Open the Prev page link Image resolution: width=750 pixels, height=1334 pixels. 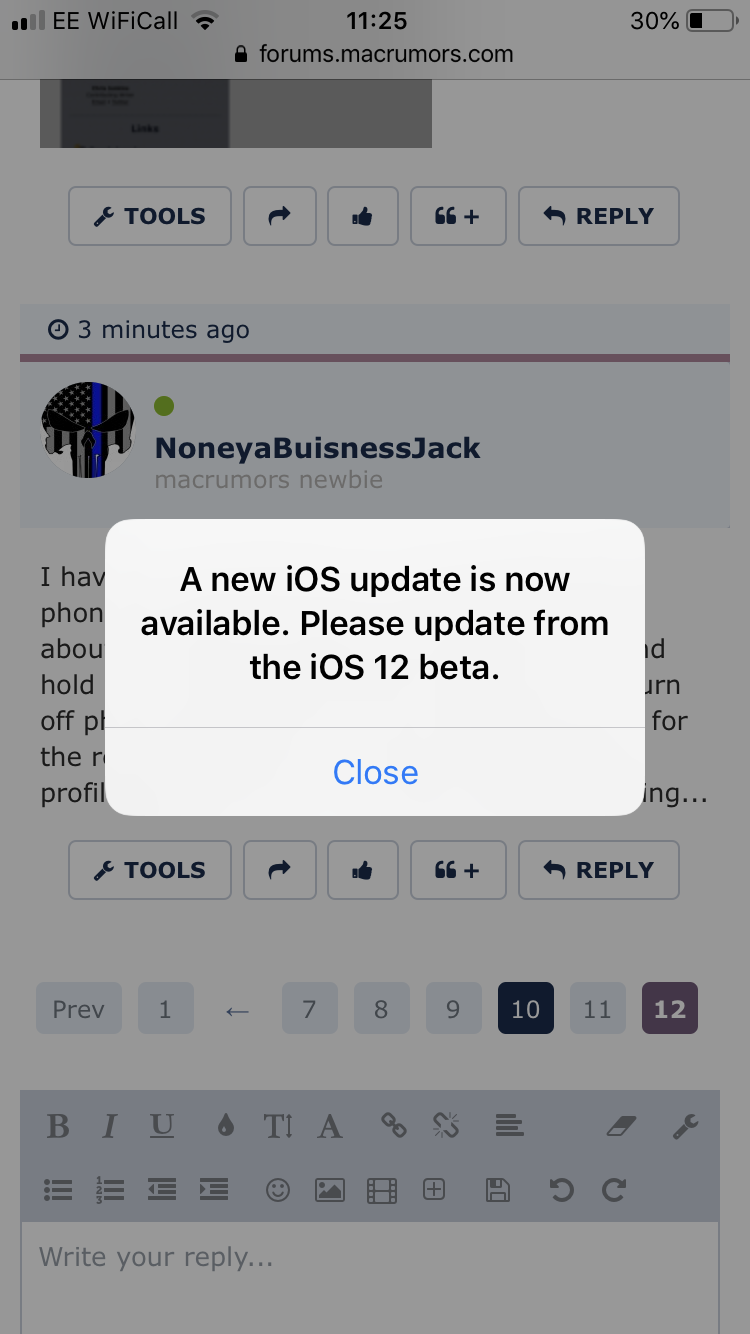pyautogui.click(x=78, y=1008)
